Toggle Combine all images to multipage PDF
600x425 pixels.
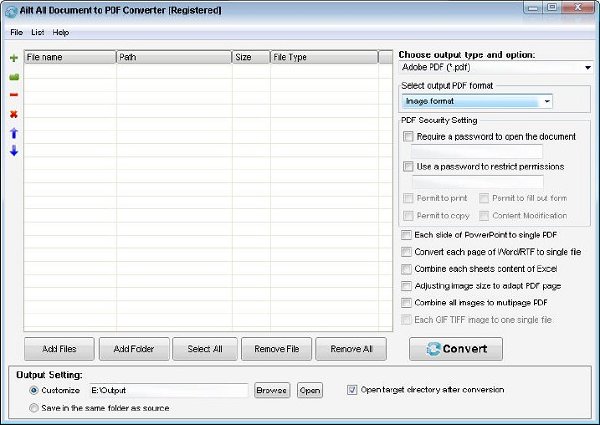[x=406, y=303]
